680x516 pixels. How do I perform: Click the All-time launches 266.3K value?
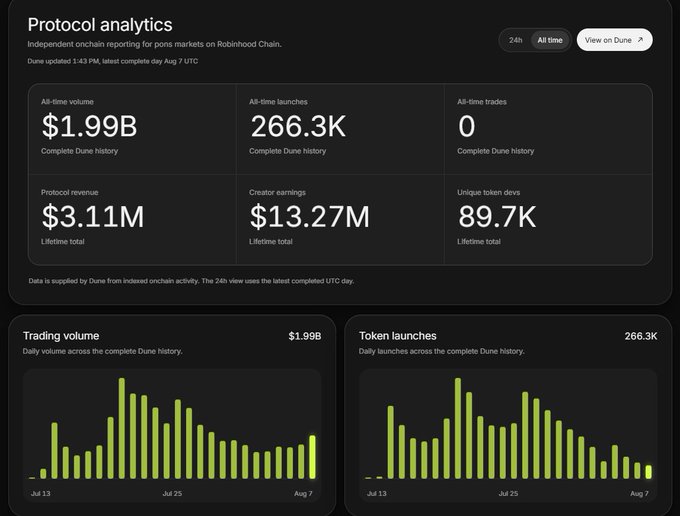pyautogui.click(x=298, y=126)
